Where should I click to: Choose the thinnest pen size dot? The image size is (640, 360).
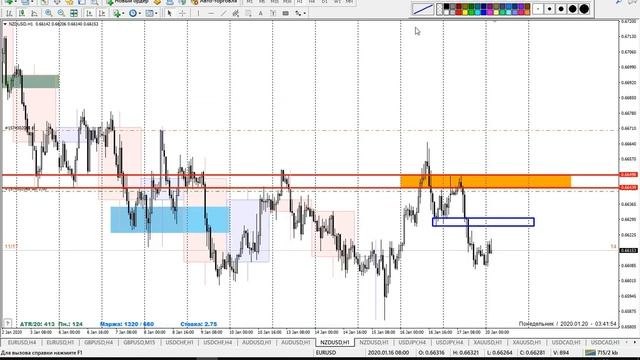538,9
